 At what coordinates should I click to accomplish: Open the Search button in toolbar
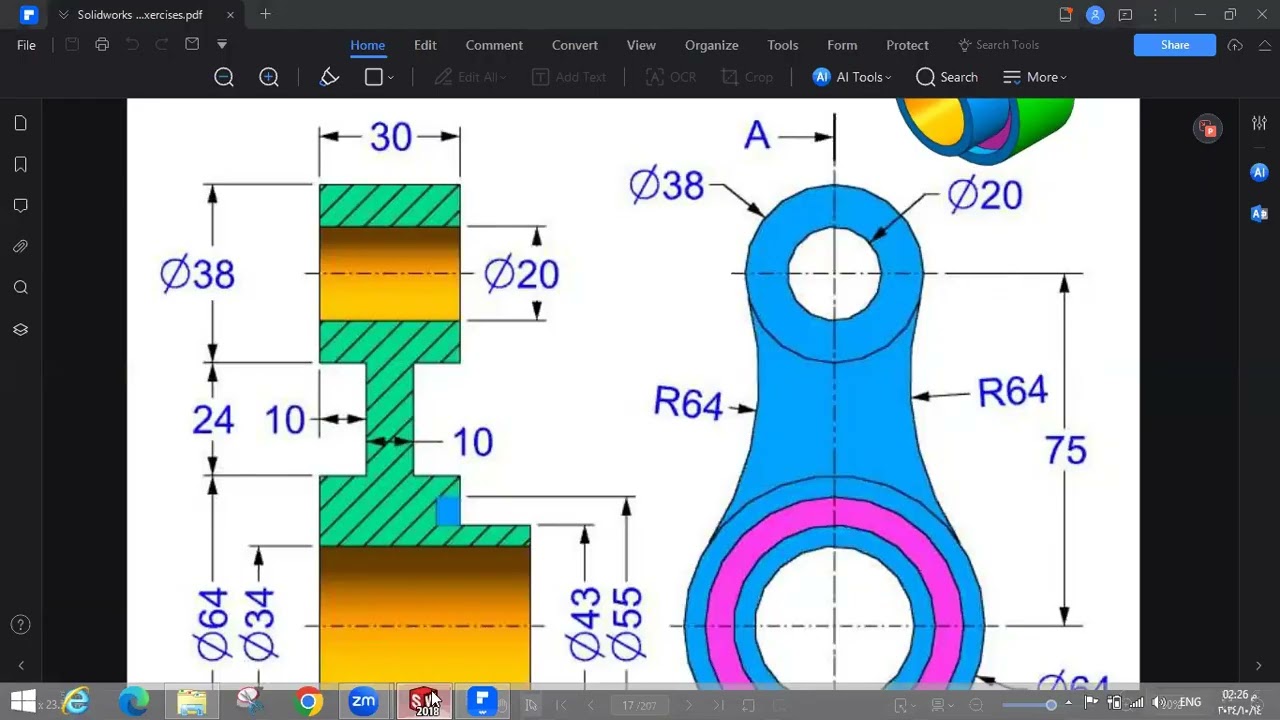(946, 77)
